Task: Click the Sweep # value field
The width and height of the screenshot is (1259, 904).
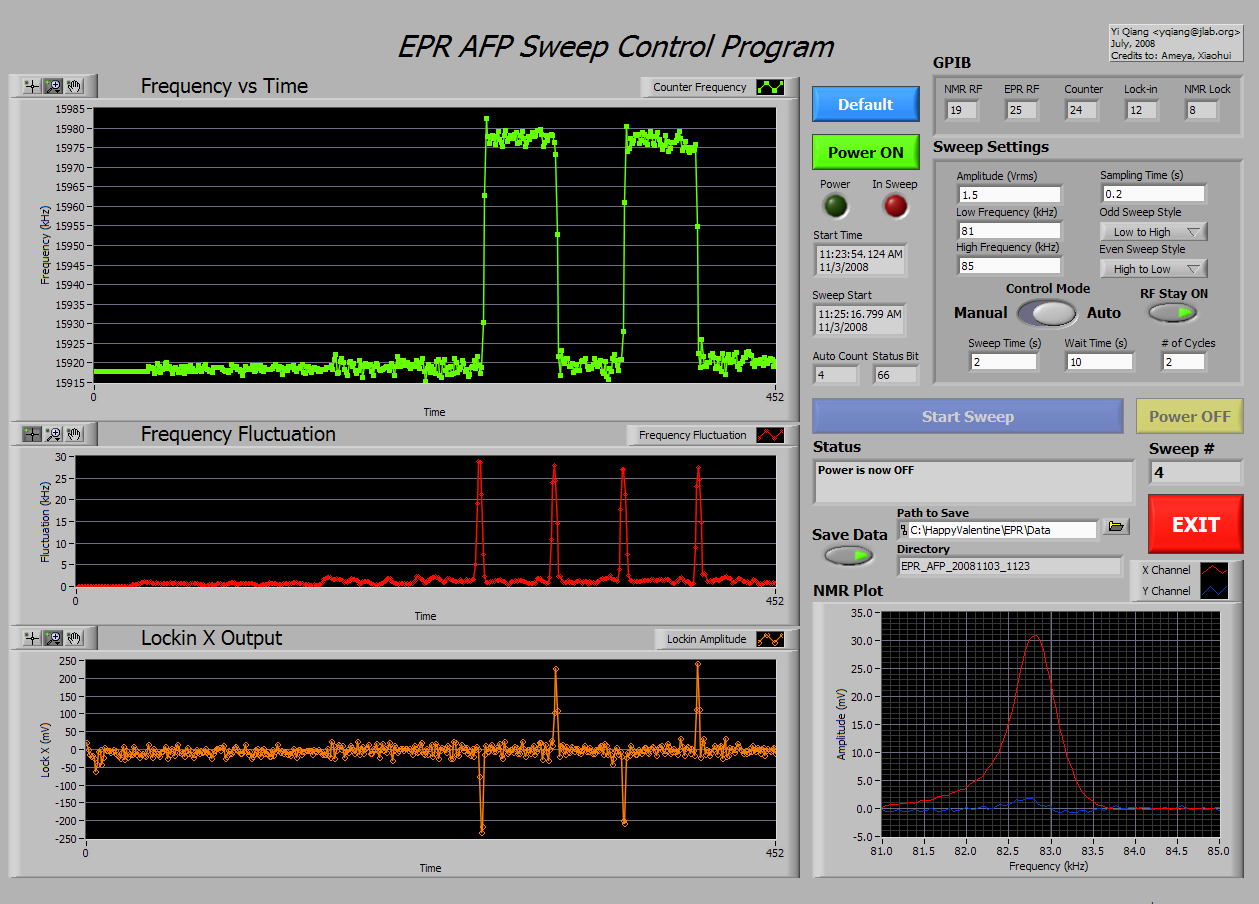Action: [1194, 472]
